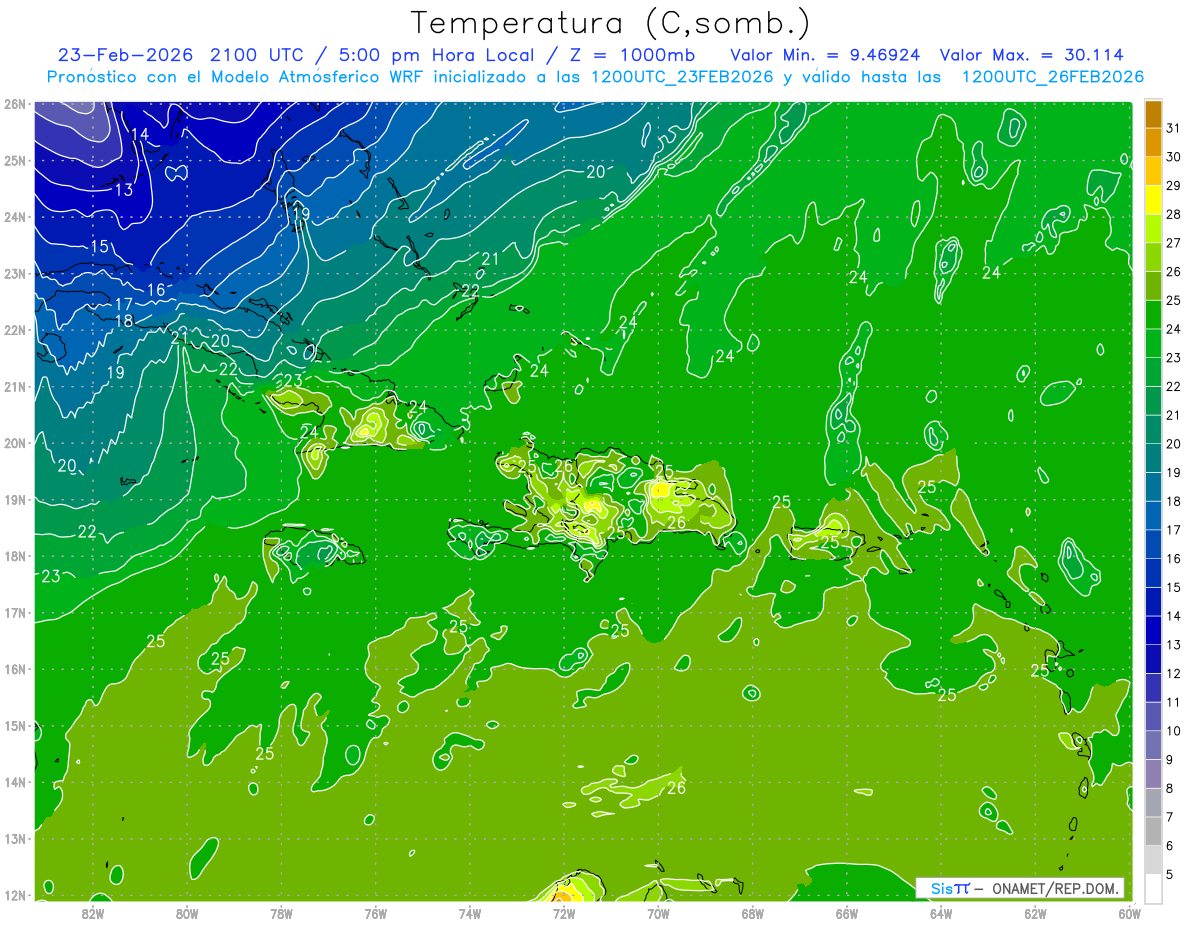Viewport: 1200px width, 927px height.
Task: Click the bright yellow hotspot over eastern Hispaniola
Action: [660, 490]
